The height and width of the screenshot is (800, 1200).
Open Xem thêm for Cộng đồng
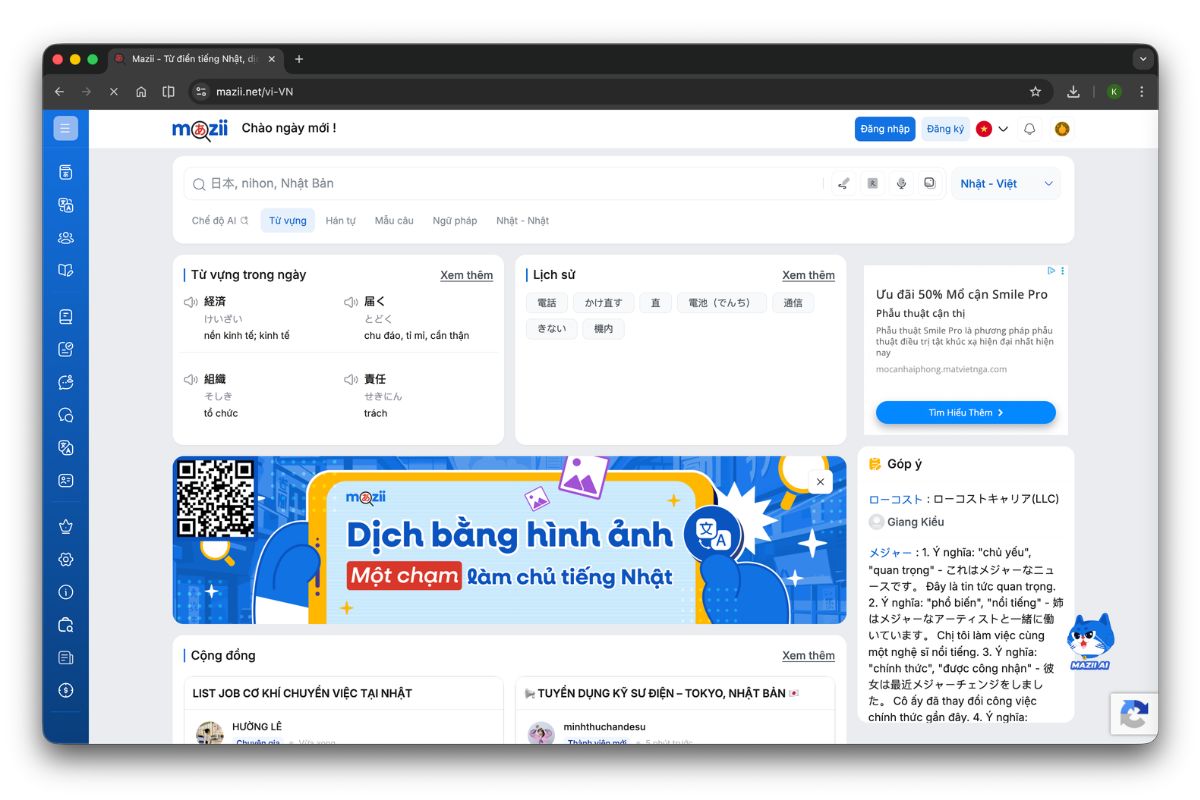click(x=809, y=656)
